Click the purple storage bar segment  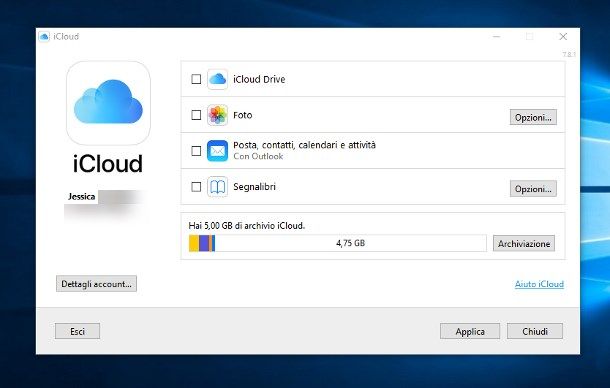pos(203,243)
